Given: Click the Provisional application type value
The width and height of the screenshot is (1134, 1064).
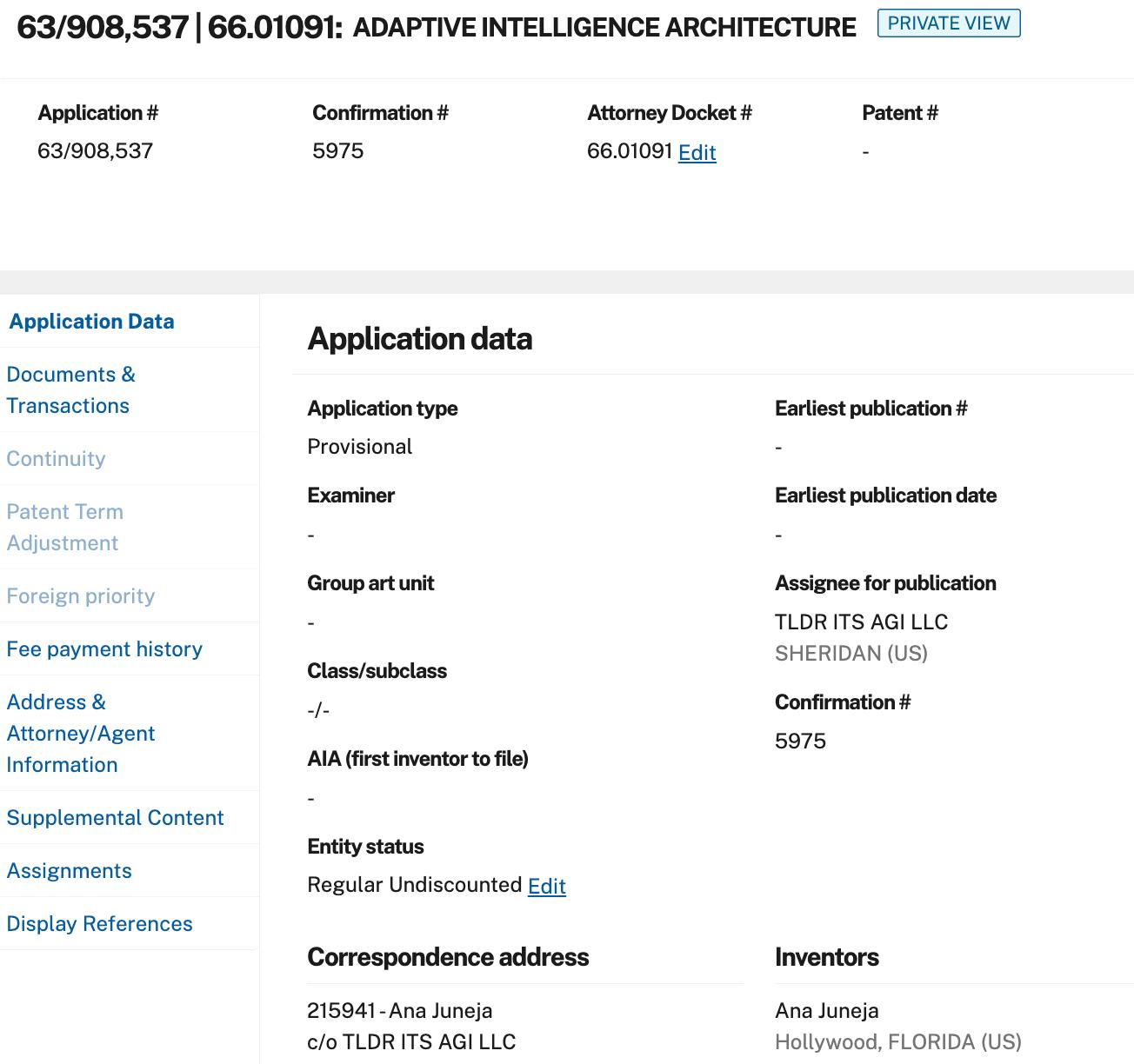Looking at the screenshot, I should point(359,447).
